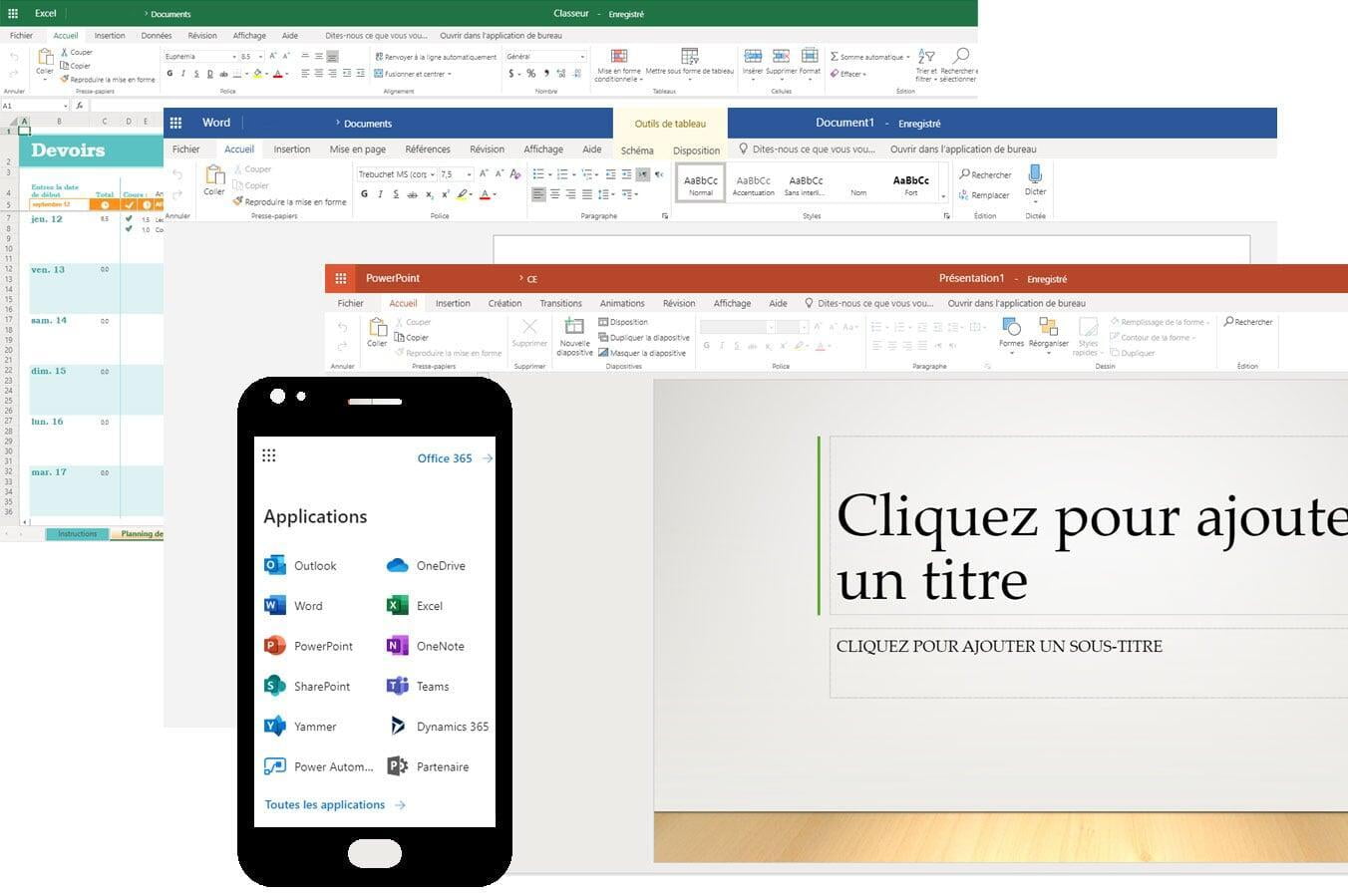Toggle subscript in Word ribbon
This screenshot has height=896, width=1348.
coord(429,194)
